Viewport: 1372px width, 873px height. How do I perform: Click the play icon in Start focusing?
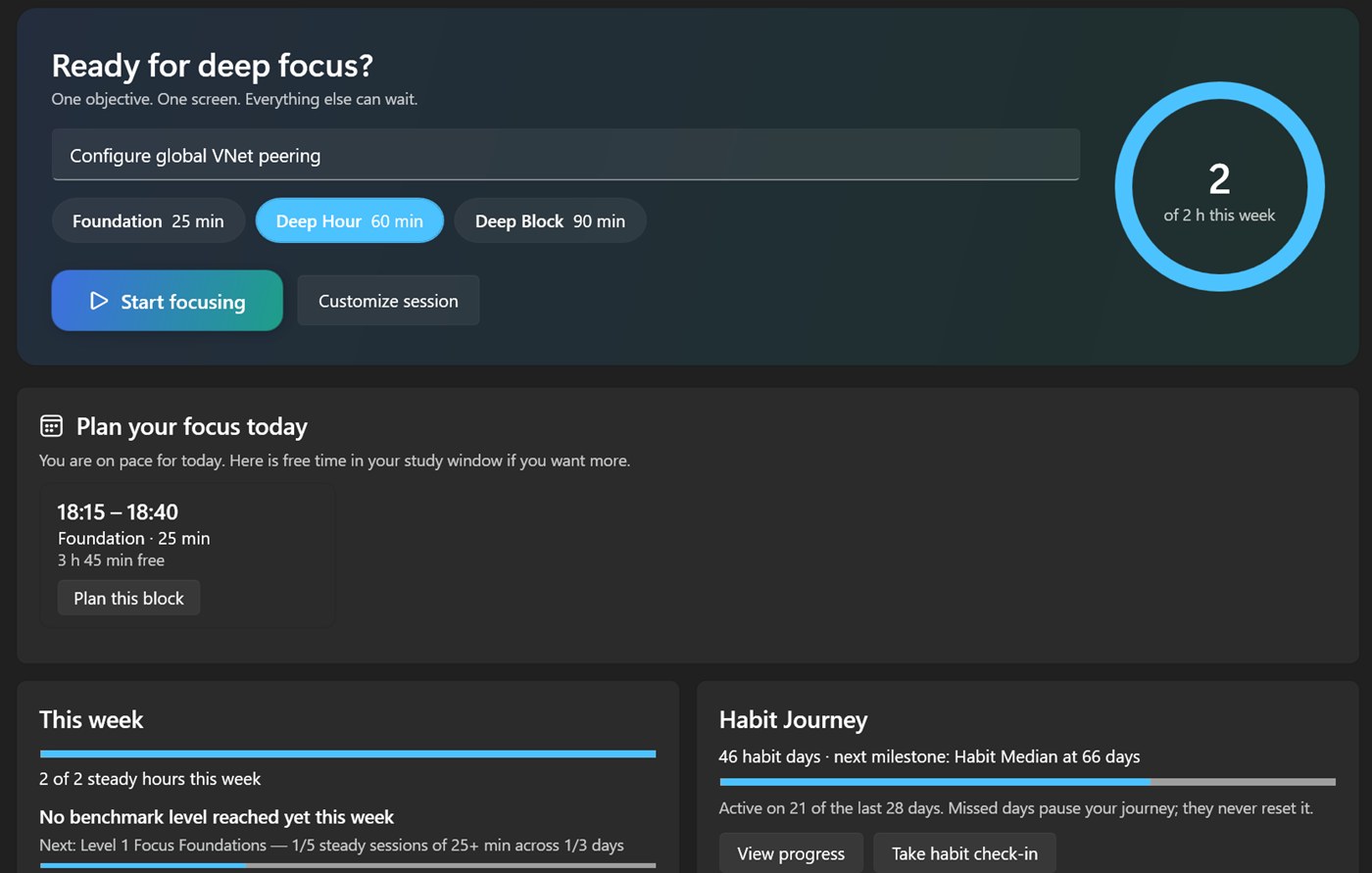(99, 301)
